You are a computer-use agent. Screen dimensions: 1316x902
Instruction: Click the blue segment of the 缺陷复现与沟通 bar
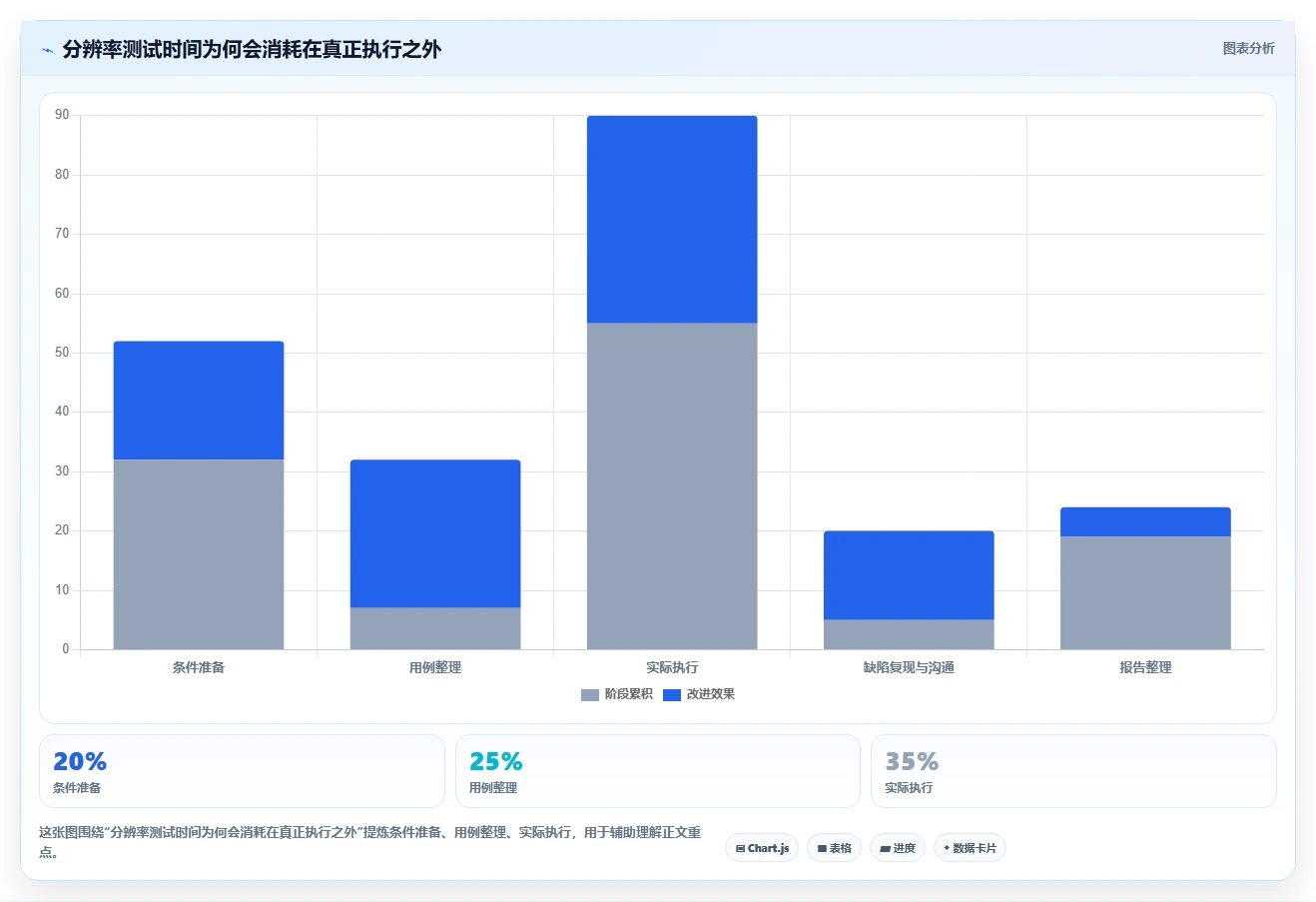coord(909,575)
